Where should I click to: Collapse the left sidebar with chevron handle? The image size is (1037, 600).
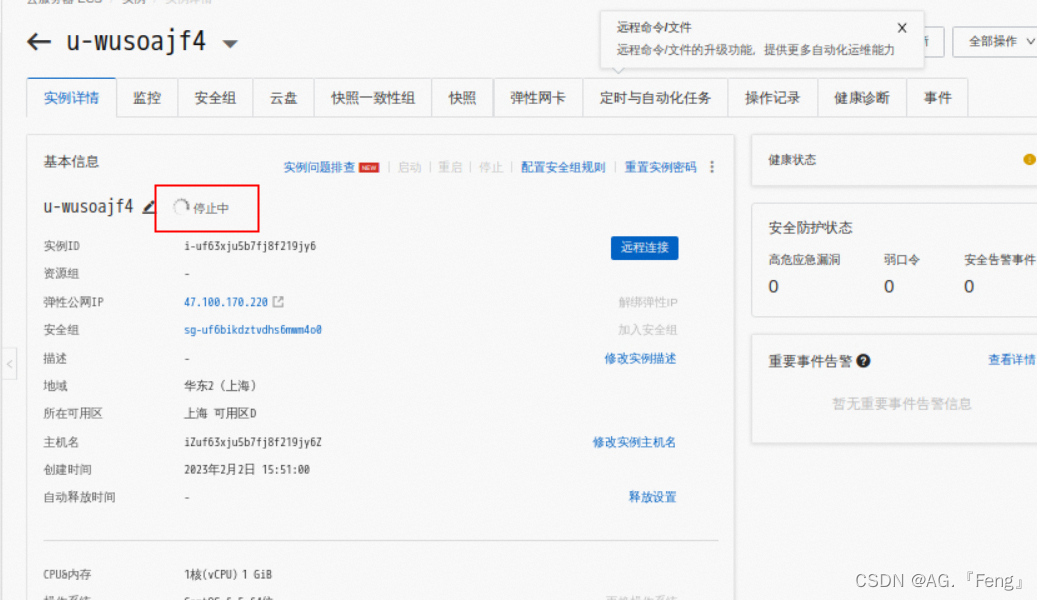[9, 364]
